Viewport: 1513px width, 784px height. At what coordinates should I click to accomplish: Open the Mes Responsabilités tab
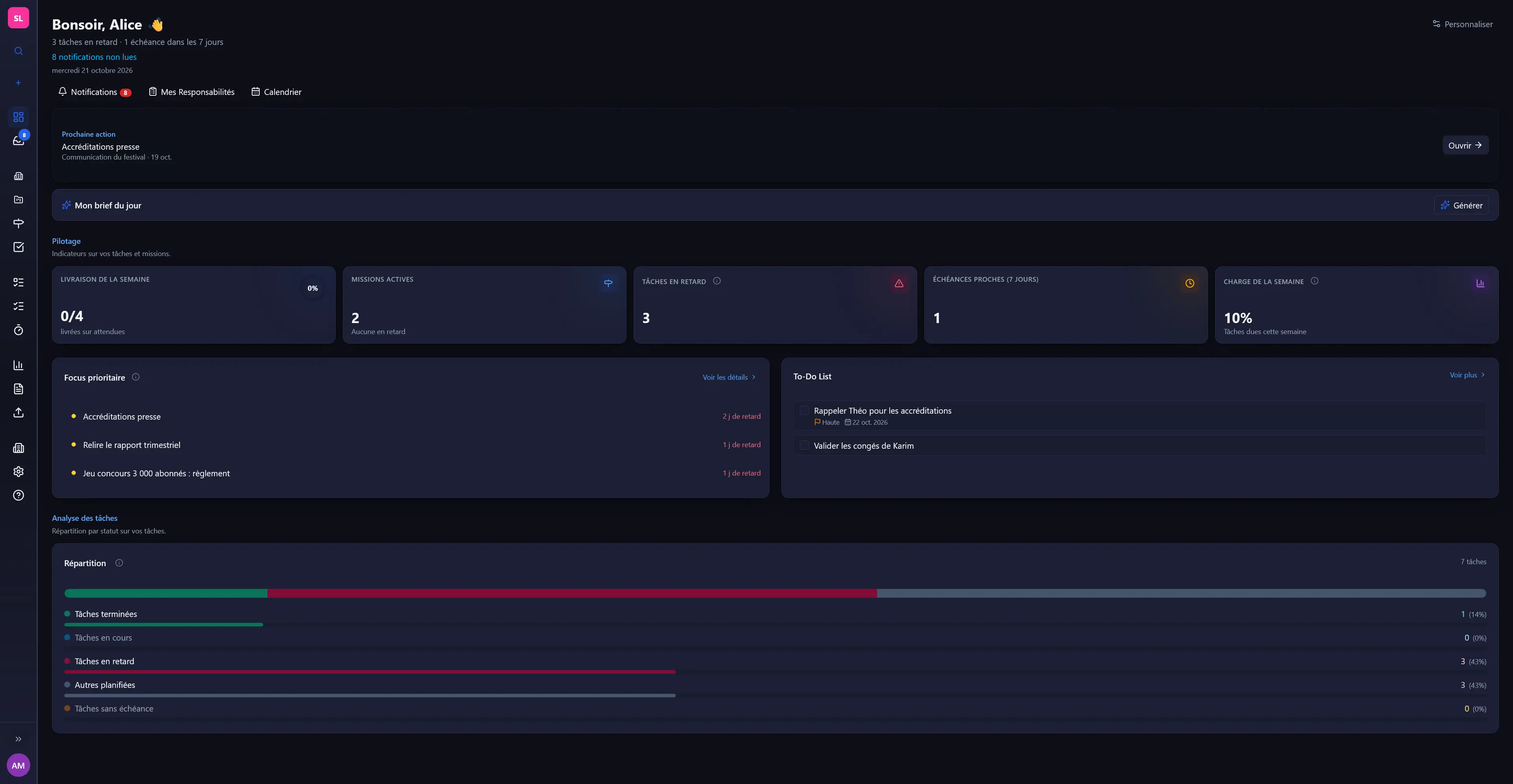tap(192, 92)
